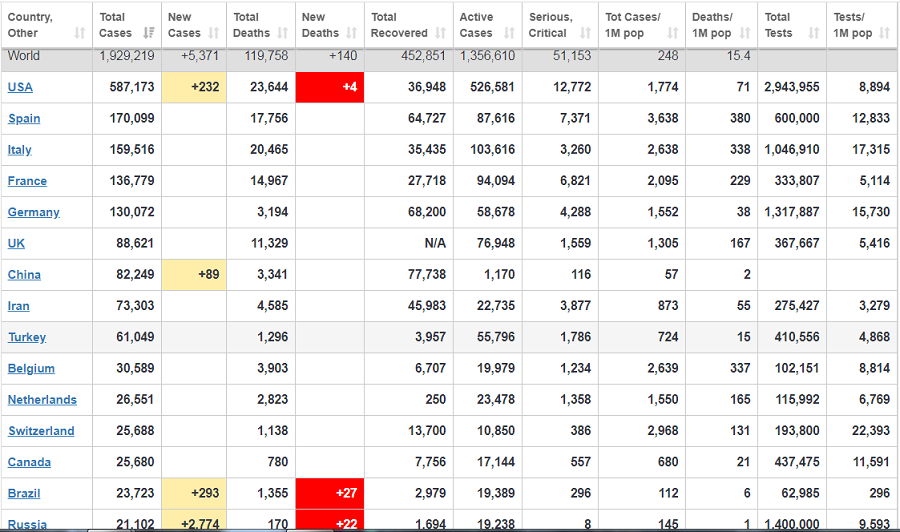Sort by Country, Other column arrows
The width and height of the screenshot is (900, 532).
pyautogui.click(x=80, y=33)
